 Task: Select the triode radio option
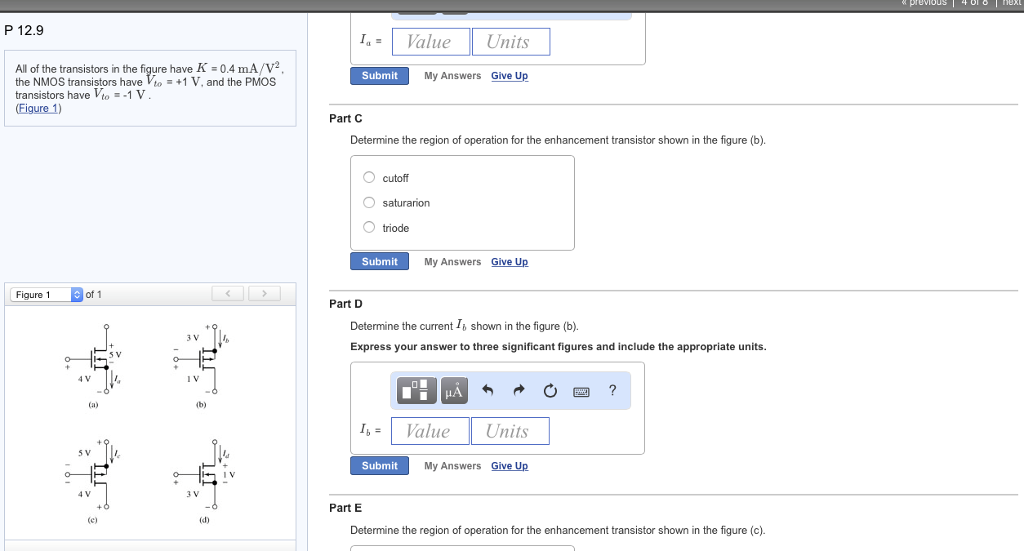click(x=369, y=227)
